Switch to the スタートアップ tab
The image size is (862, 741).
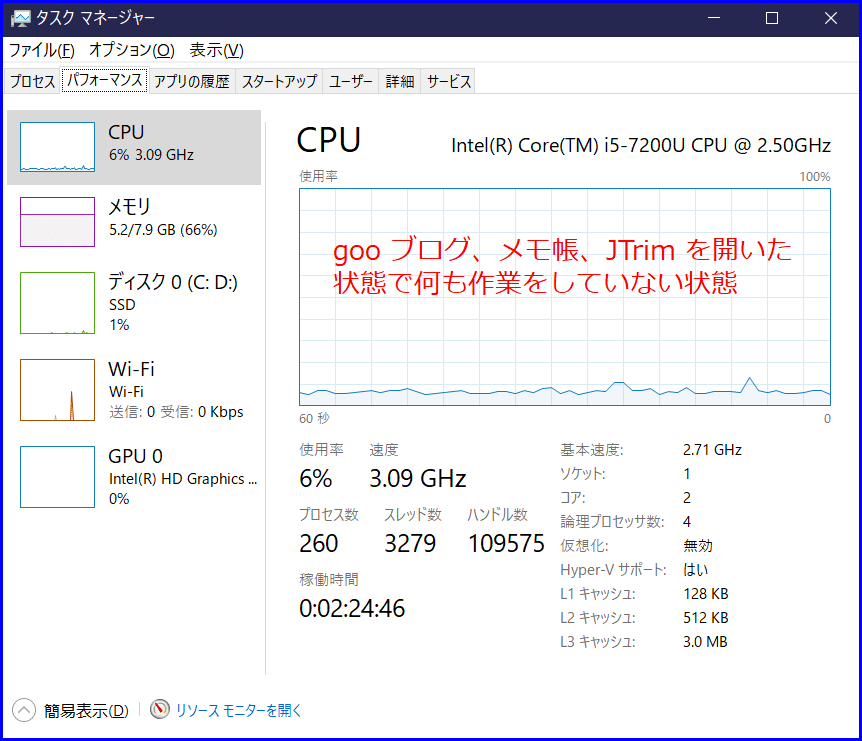tap(279, 81)
